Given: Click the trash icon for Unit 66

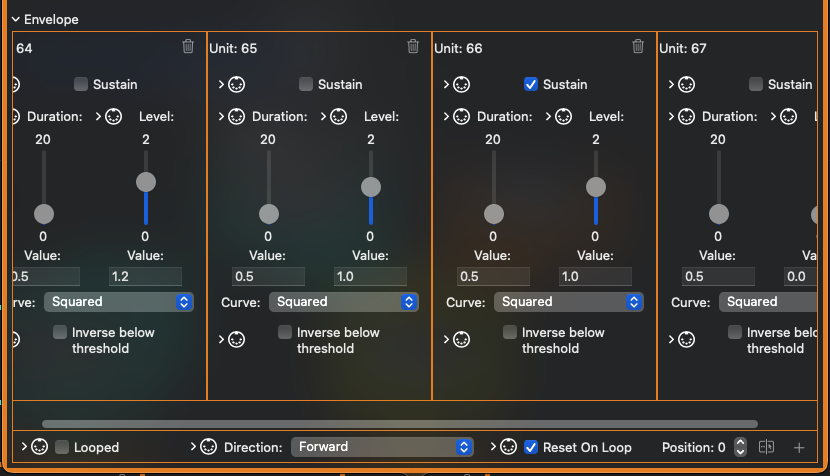Looking at the screenshot, I should (638, 47).
